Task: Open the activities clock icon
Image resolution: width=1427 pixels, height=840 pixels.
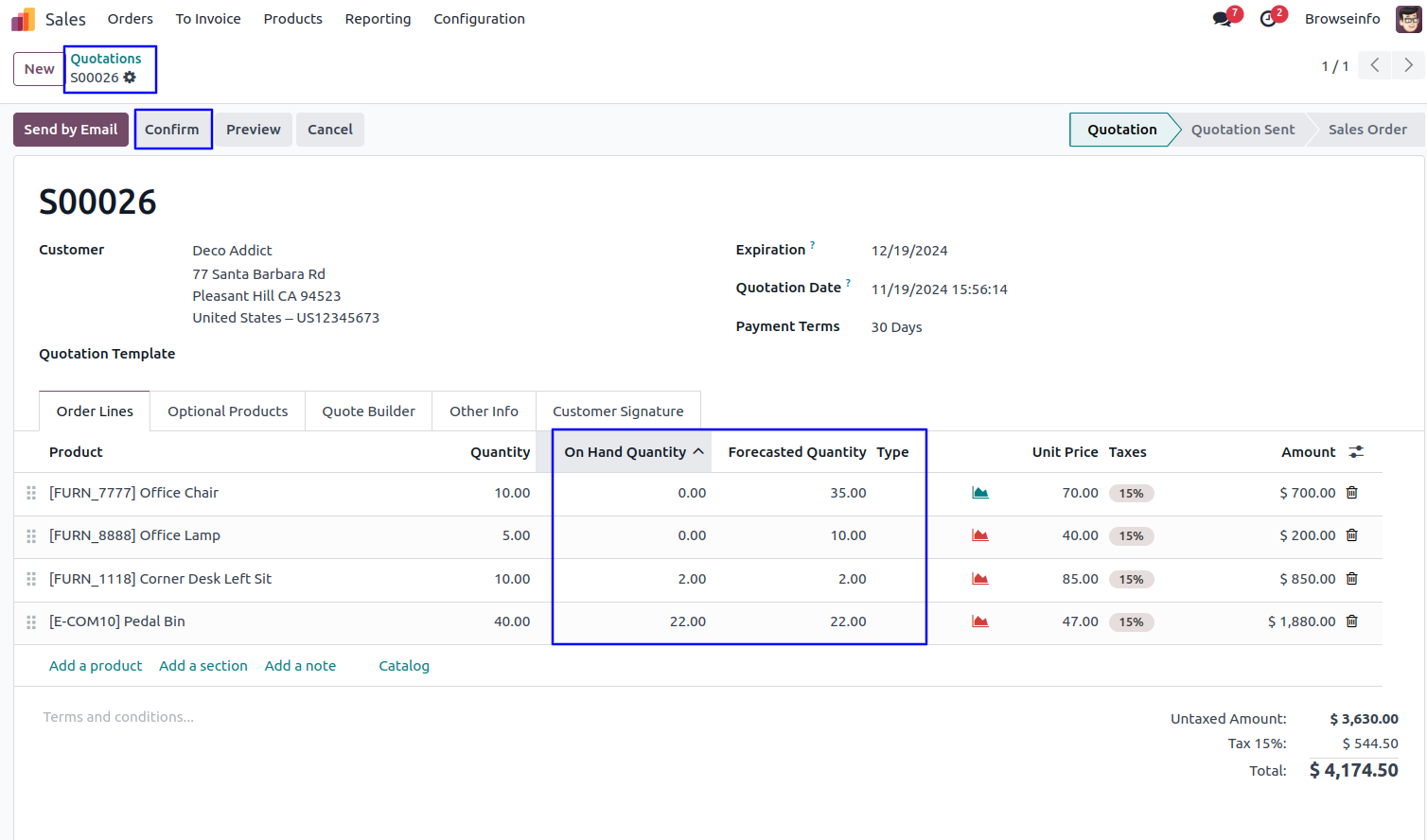Action: coord(1268,19)
